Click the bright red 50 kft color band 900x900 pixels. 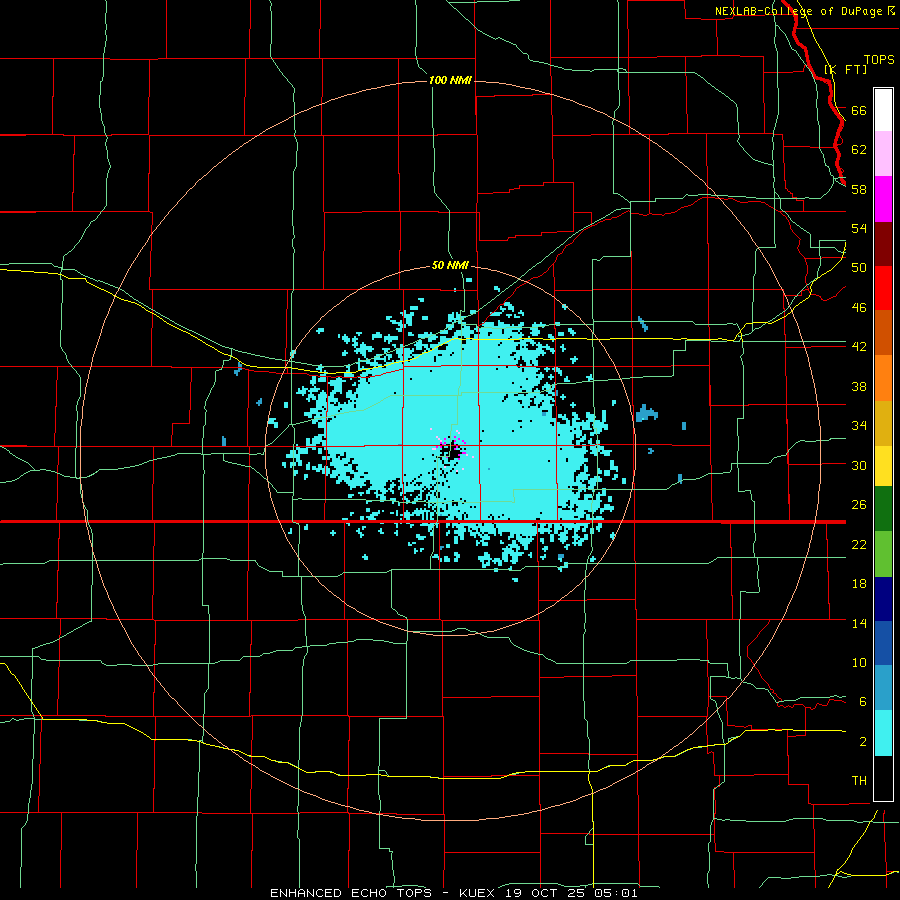click(x=883, y=288)
